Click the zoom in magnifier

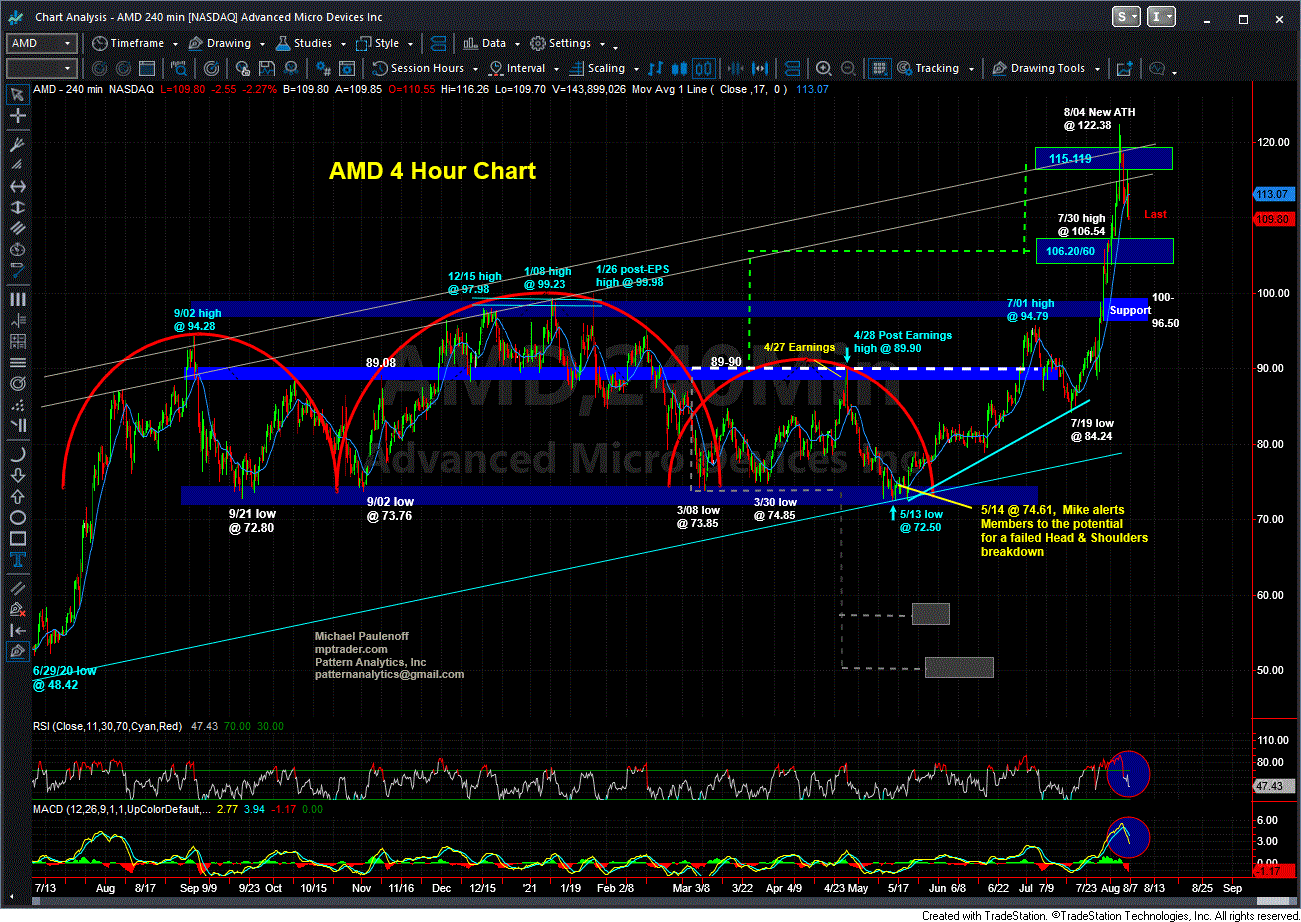point(824,68)
